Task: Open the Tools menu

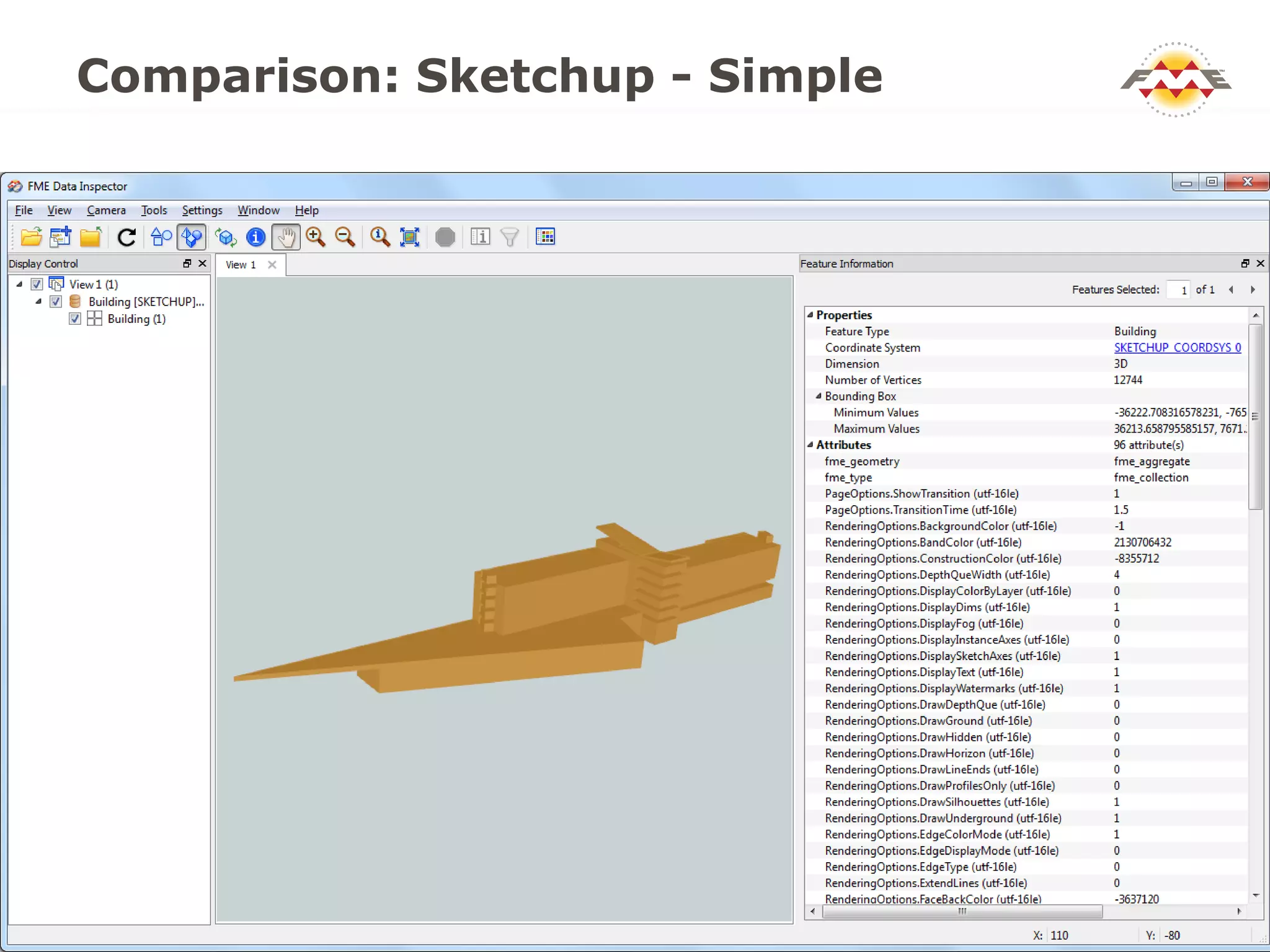Action: pos(154,211)
